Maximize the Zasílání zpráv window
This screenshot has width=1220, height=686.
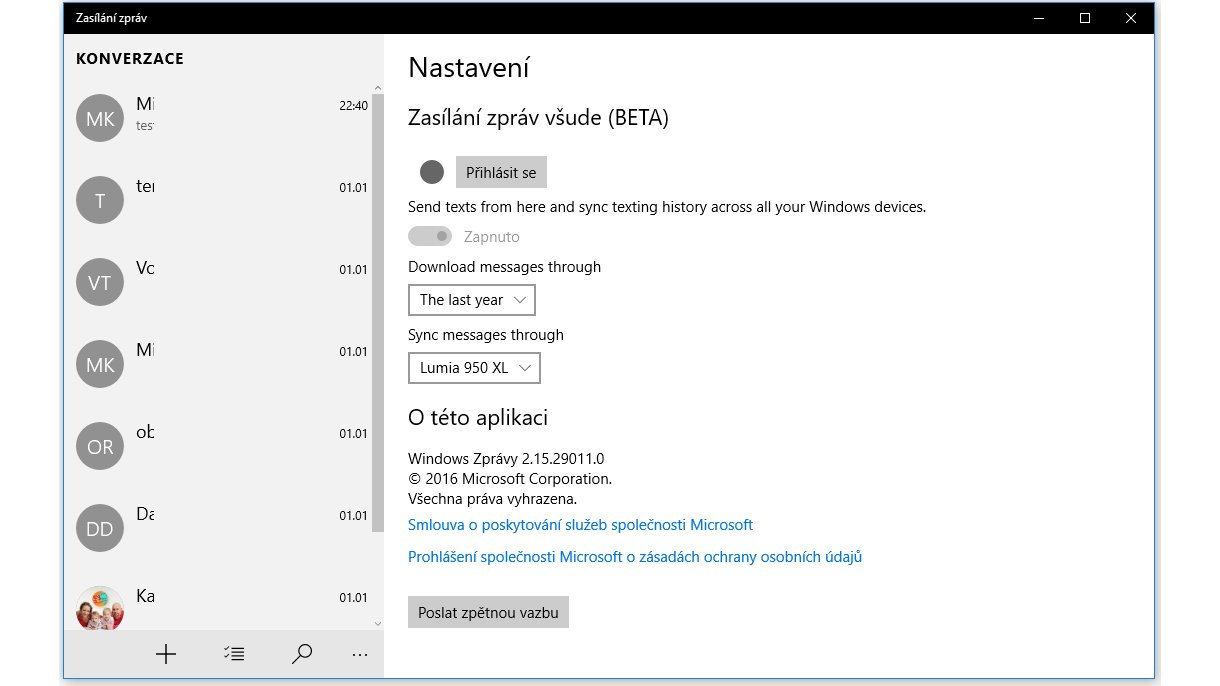pyautogui.click(x=1085, y=18)
